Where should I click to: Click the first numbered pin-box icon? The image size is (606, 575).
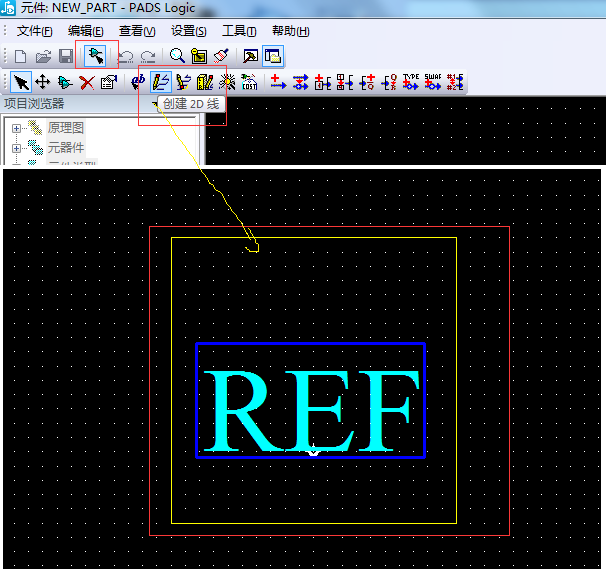tap(323, 82)
